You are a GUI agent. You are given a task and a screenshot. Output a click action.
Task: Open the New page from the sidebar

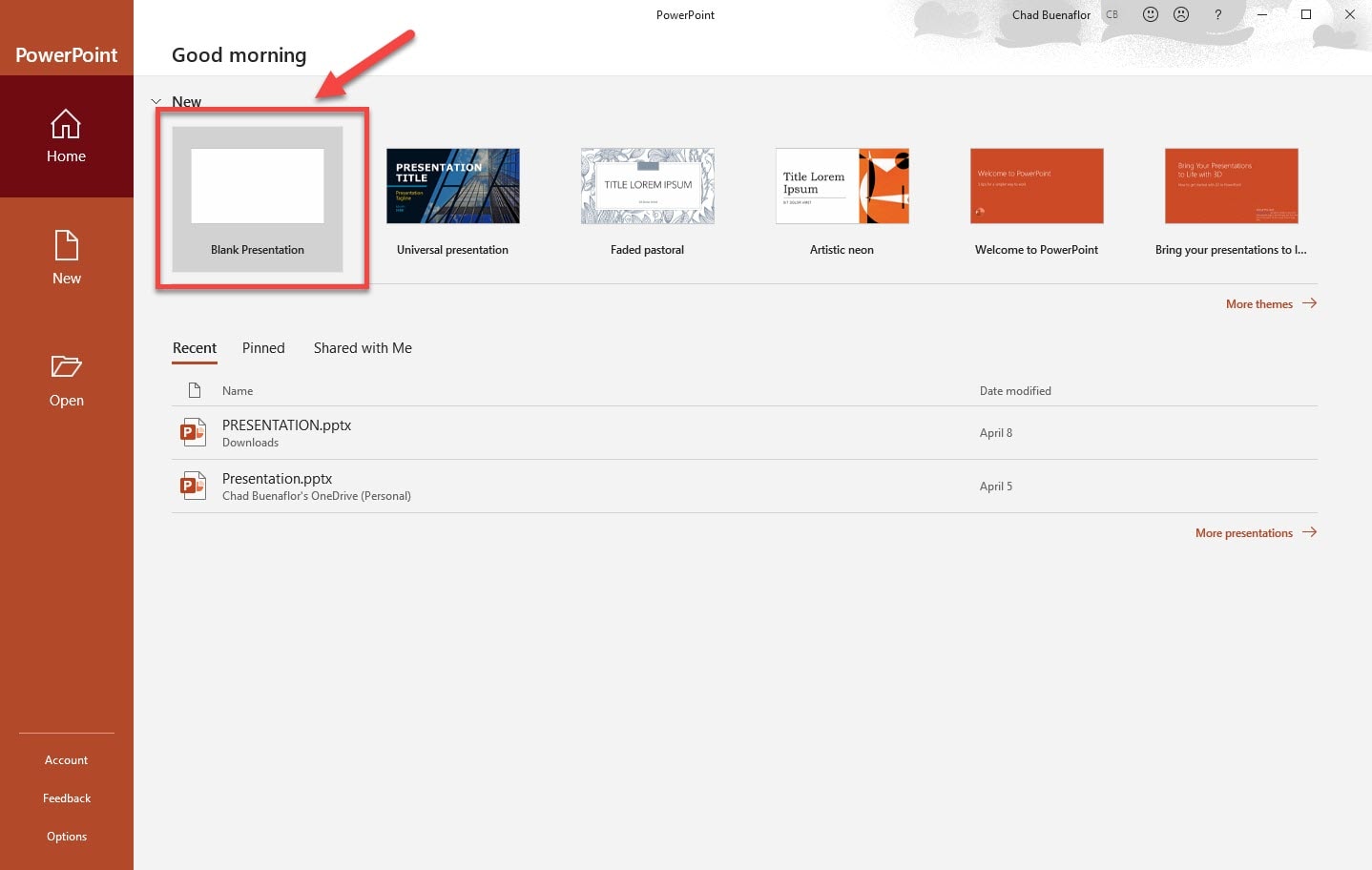(66, 258)
